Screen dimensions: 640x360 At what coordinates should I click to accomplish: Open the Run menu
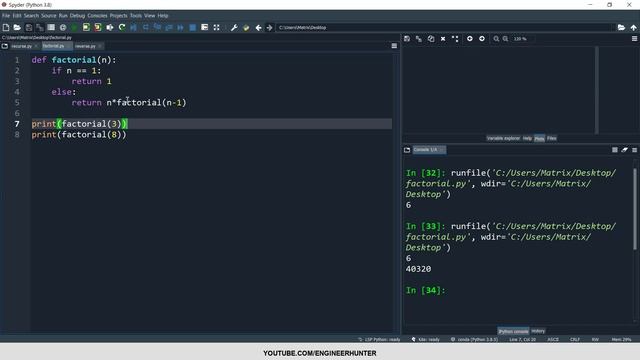[63, 16]
